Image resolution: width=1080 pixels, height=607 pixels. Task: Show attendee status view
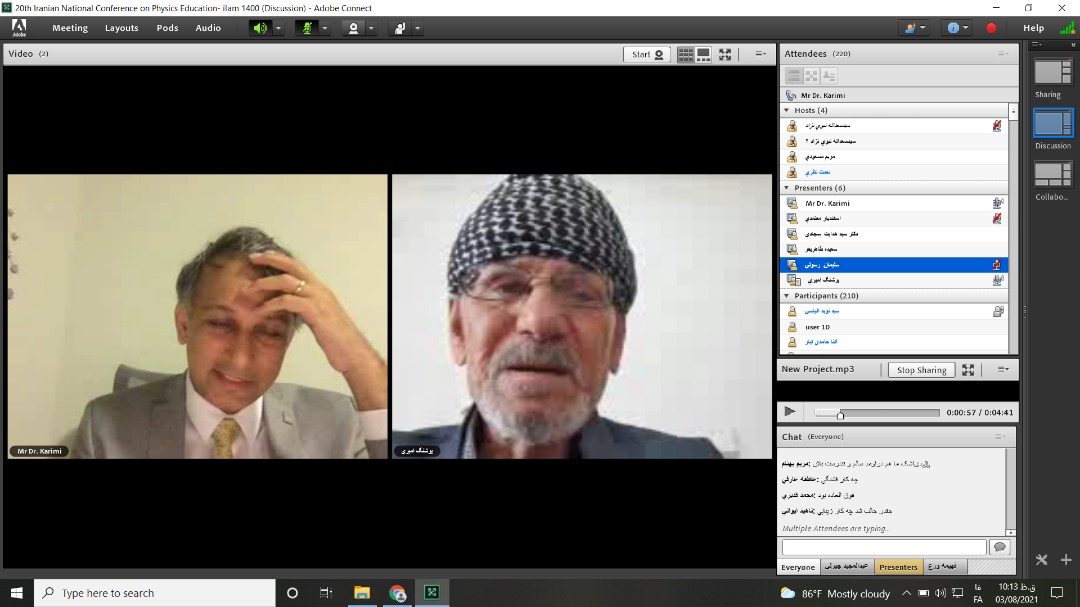pos(828,75)
